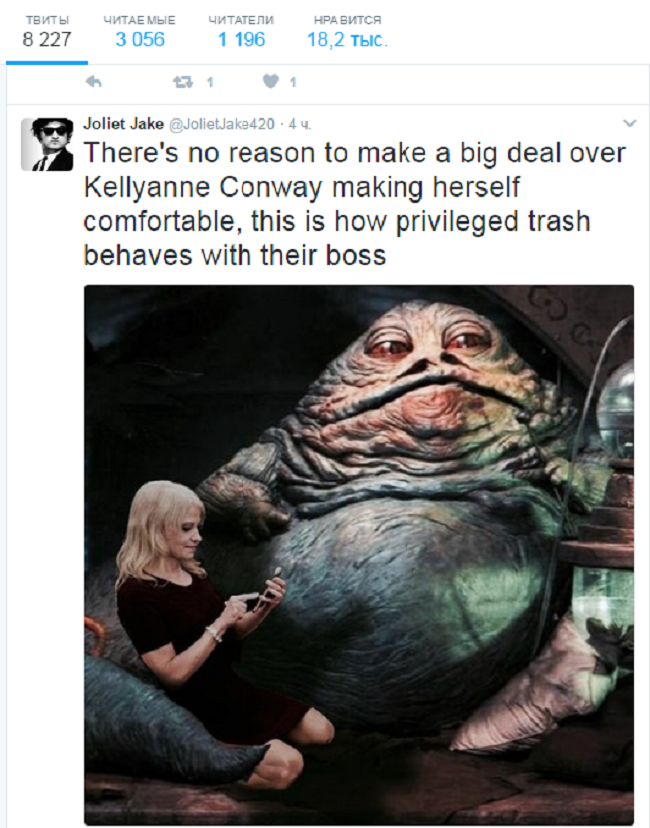
Task: Click the @JolietJake420 handle
Action: pyautogui.click(x=222, y=124)
